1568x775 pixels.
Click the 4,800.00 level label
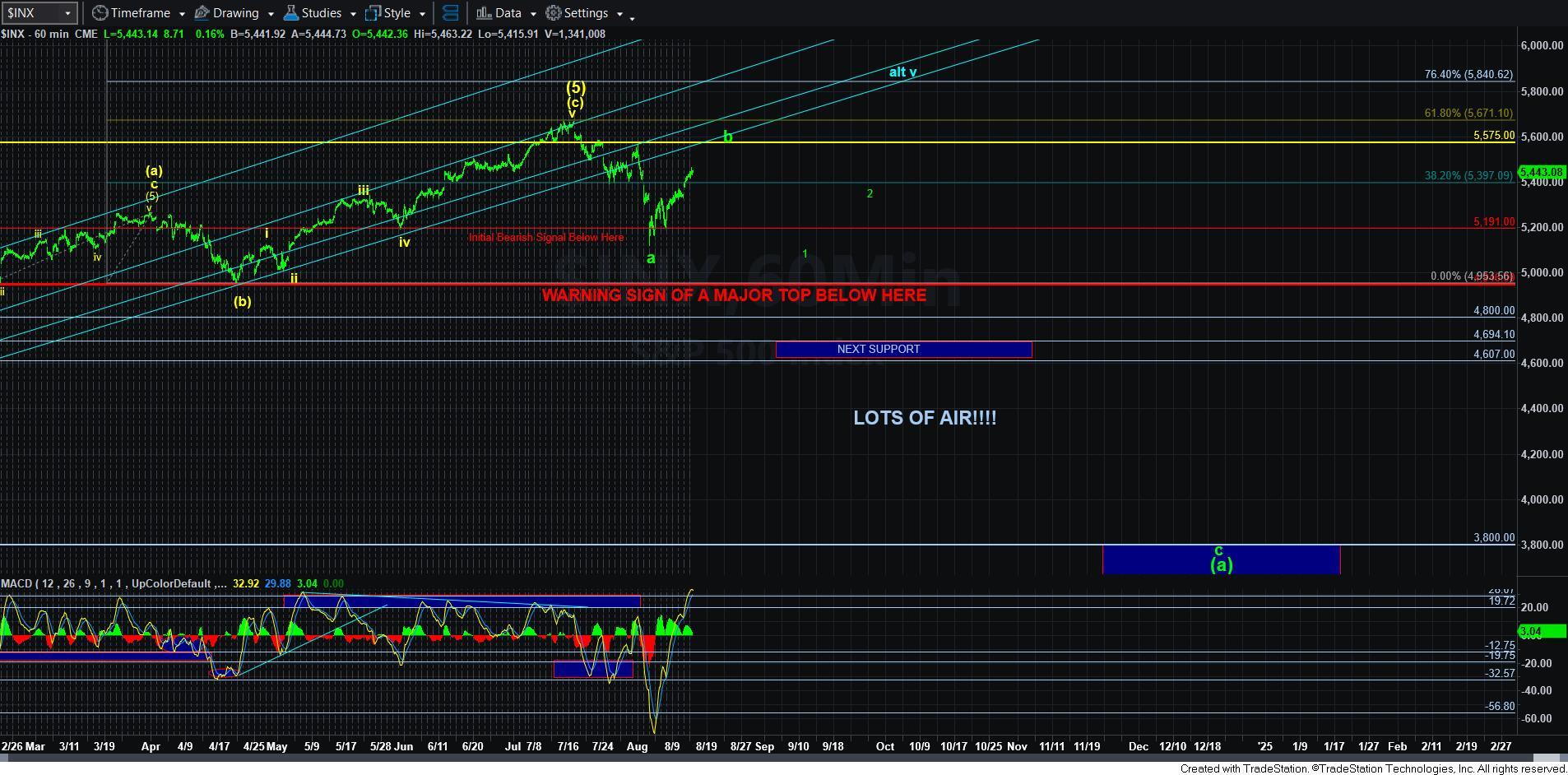pos(1493,310)
